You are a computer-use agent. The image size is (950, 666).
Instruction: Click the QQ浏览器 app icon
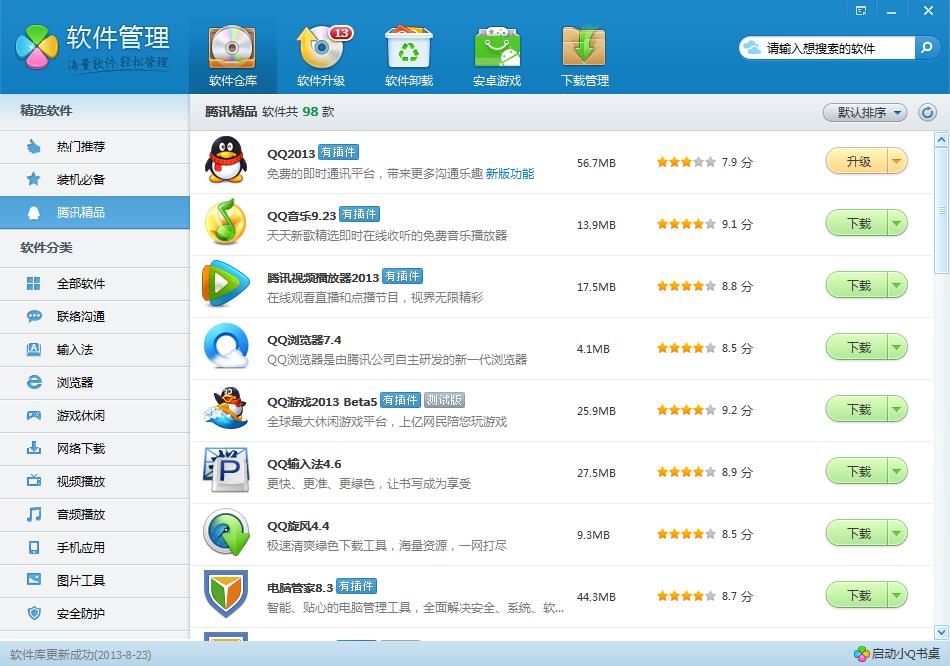coord(226,347)
